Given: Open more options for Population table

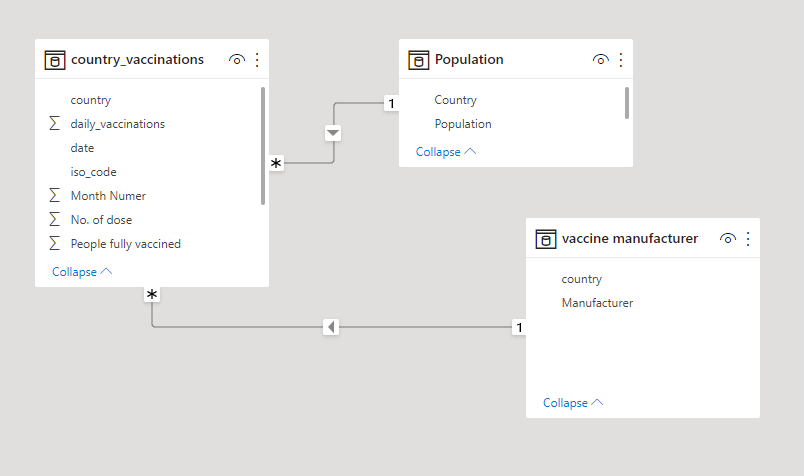Looking at the screenshot, I should pyautogui.click(x=621, y=60).
